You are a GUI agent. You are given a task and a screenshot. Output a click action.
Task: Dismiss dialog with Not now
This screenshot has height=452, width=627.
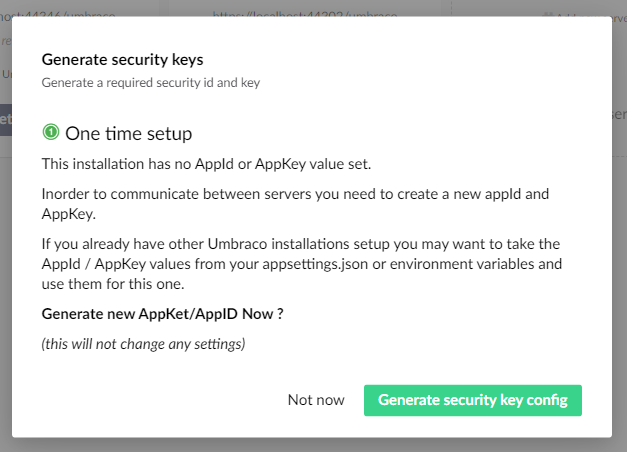(316, 400)
